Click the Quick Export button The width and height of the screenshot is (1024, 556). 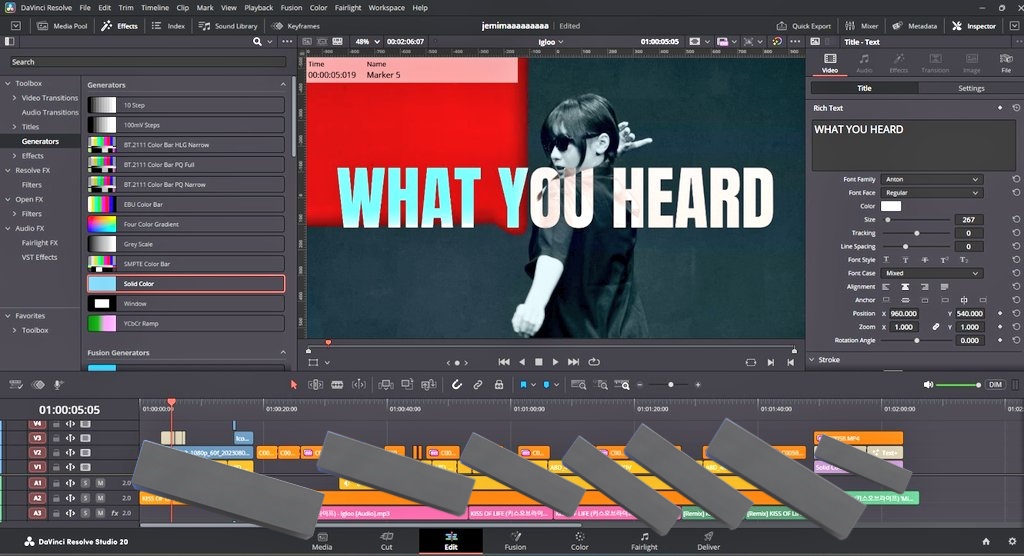tap(803, 26)
